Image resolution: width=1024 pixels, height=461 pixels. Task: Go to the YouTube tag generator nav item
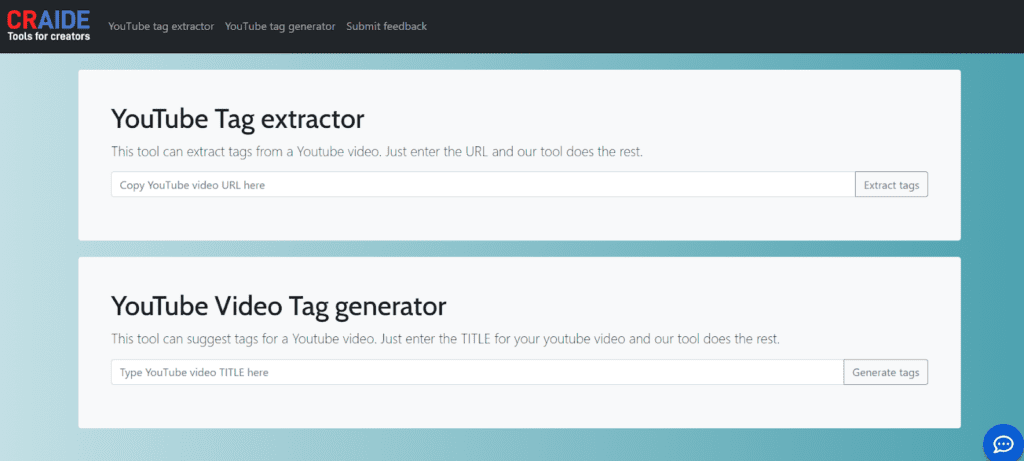pyautogui.click(x=280, y=26)
